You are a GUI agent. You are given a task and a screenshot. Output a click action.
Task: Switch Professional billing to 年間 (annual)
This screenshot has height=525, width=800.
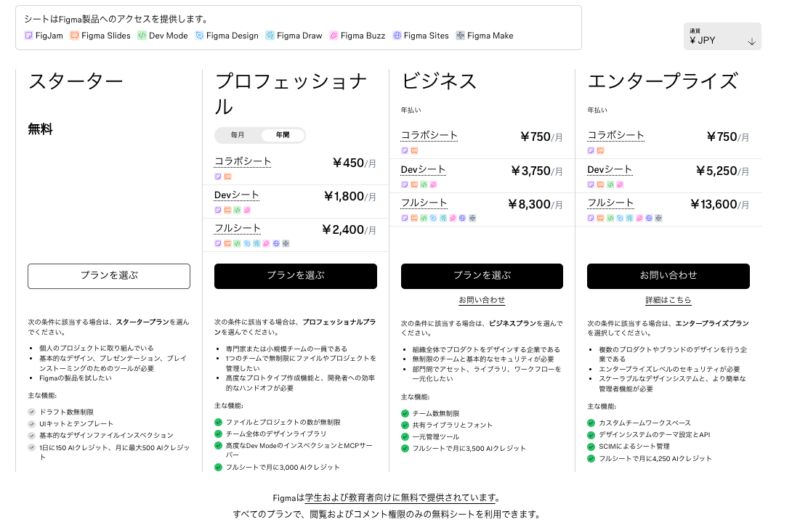pyautogui.click(x=282, y=135)
